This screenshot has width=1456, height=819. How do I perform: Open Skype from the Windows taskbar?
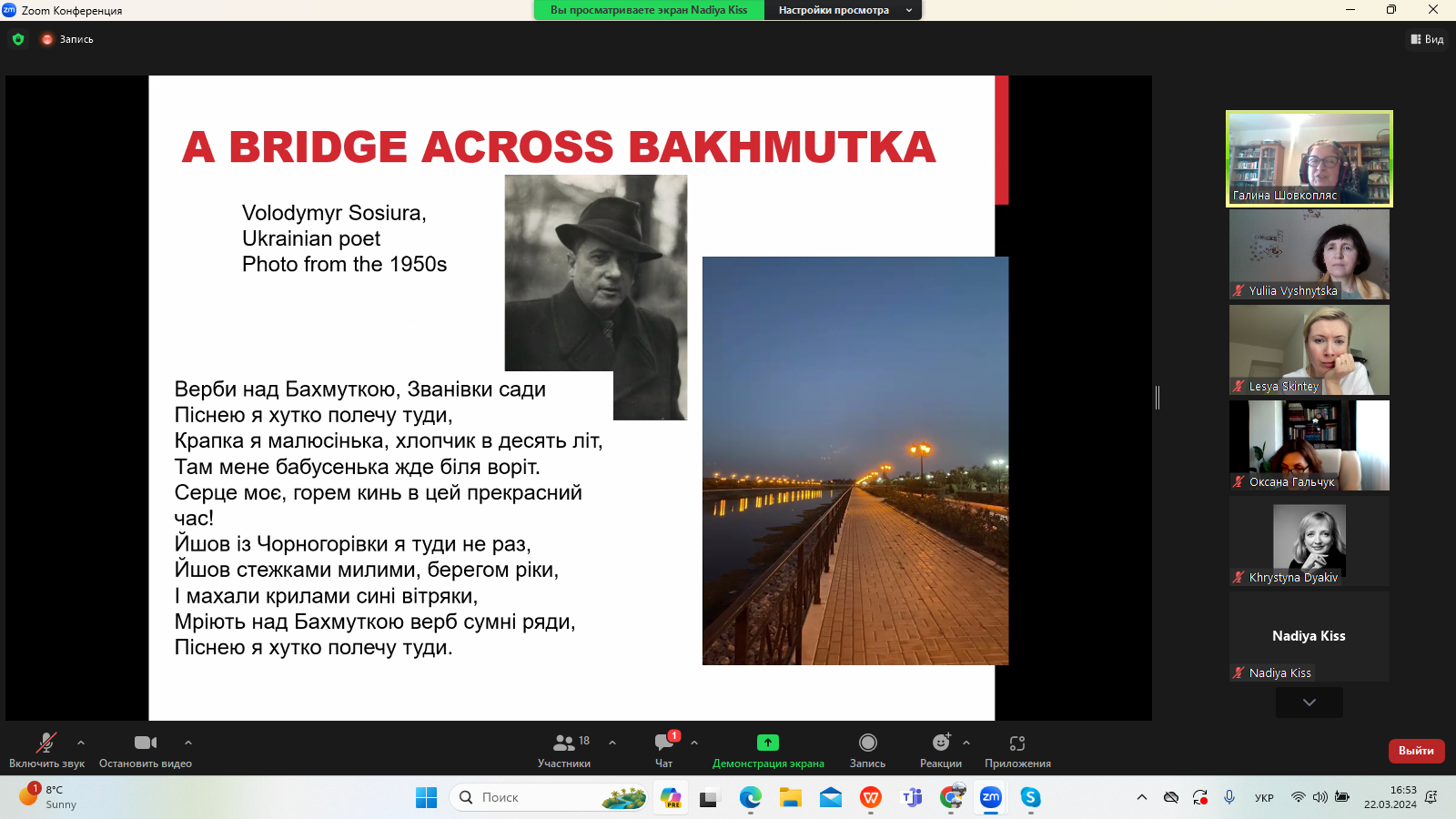tap(1030, 797)
